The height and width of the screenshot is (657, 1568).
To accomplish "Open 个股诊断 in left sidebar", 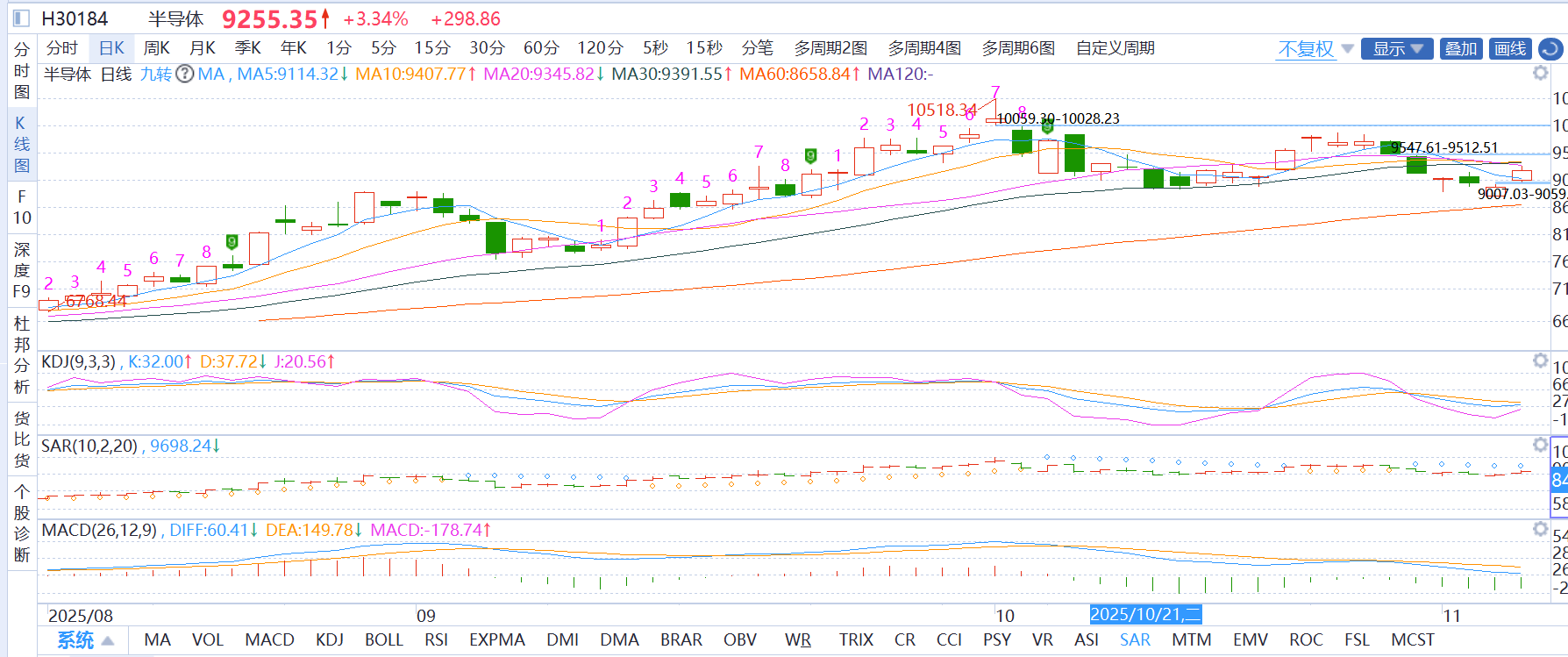I will point(22,523).
